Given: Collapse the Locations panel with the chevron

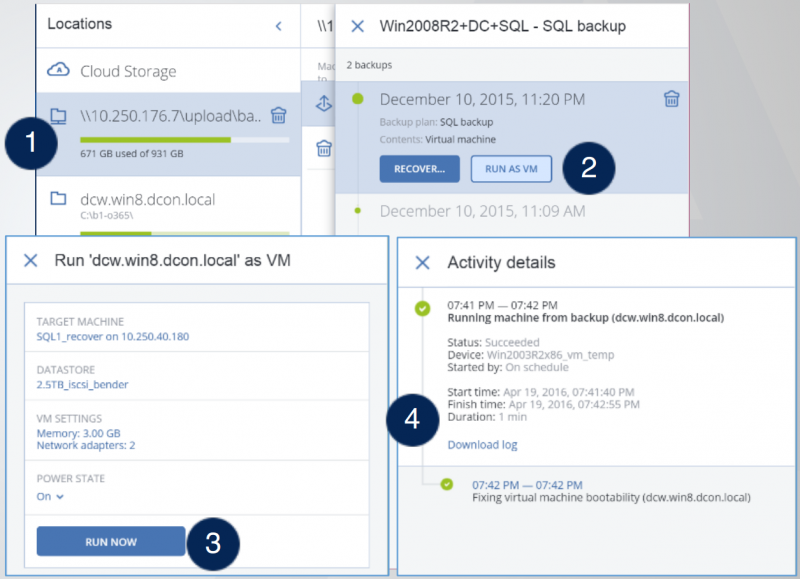Looking at the screenshot, I should tap(279, 26).
